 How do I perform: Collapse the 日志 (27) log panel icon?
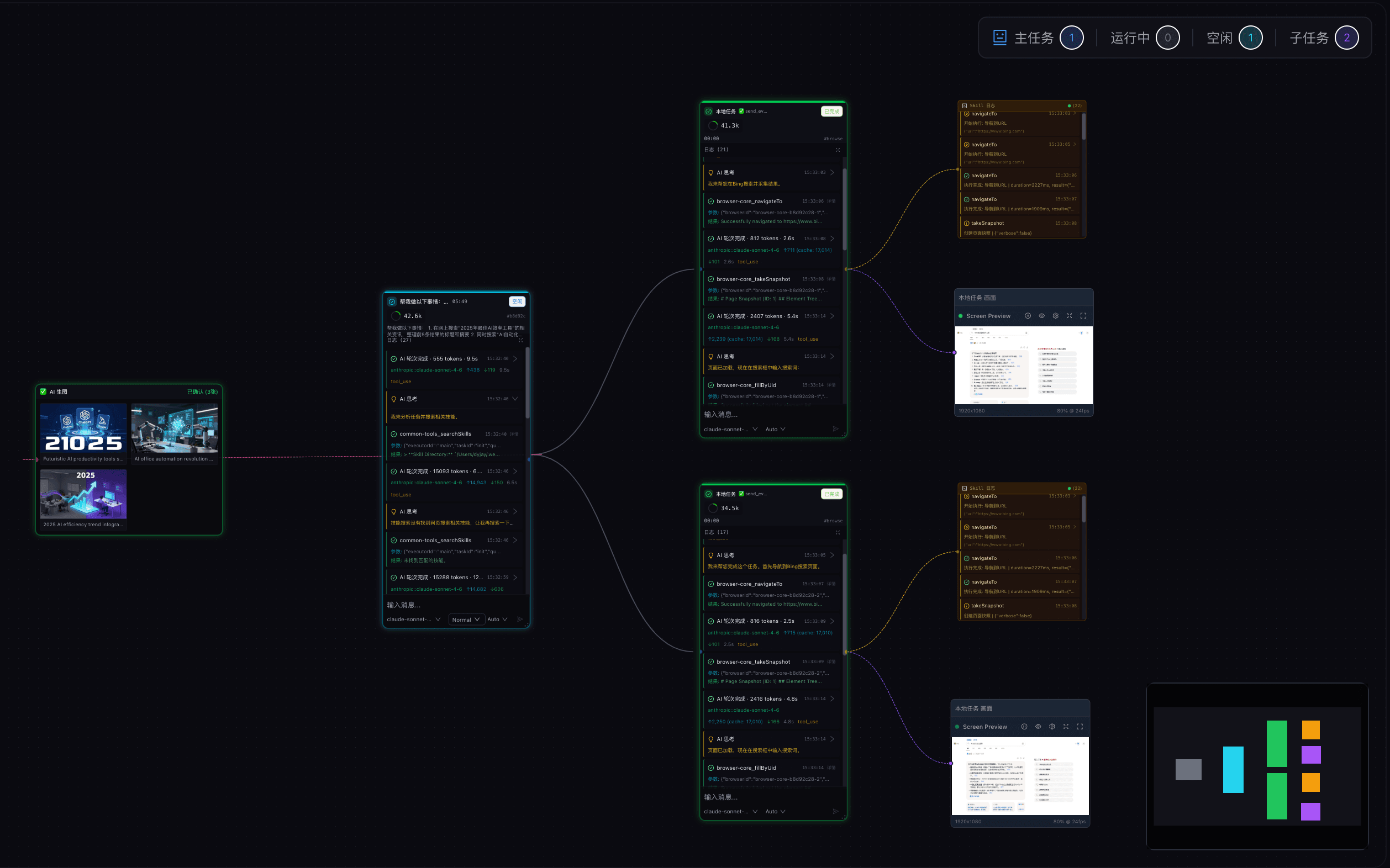[521, 341]
